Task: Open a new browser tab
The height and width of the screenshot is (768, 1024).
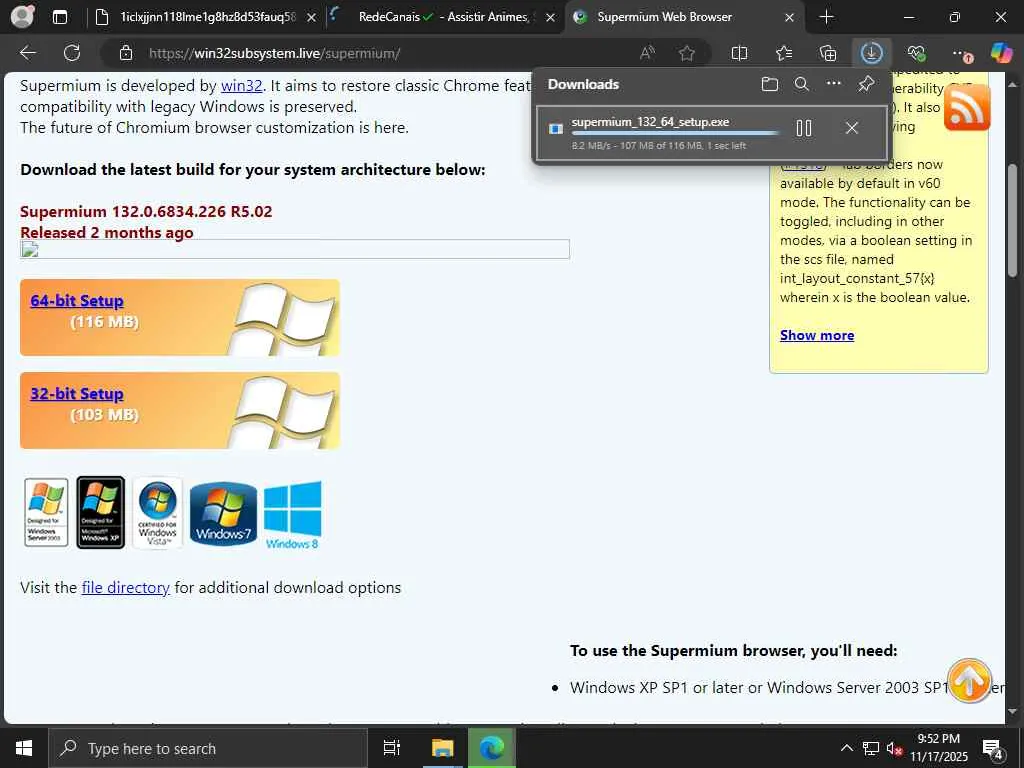Action: (x=826, y=17)
